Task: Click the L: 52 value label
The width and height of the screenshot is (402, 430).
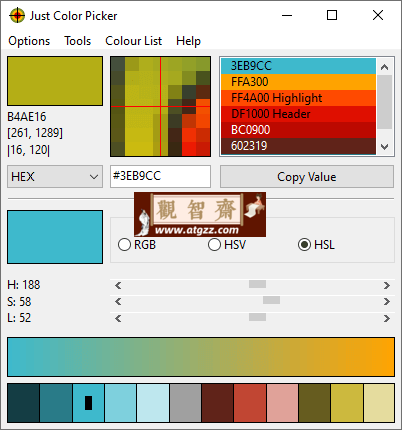Action: coord(19,318)
